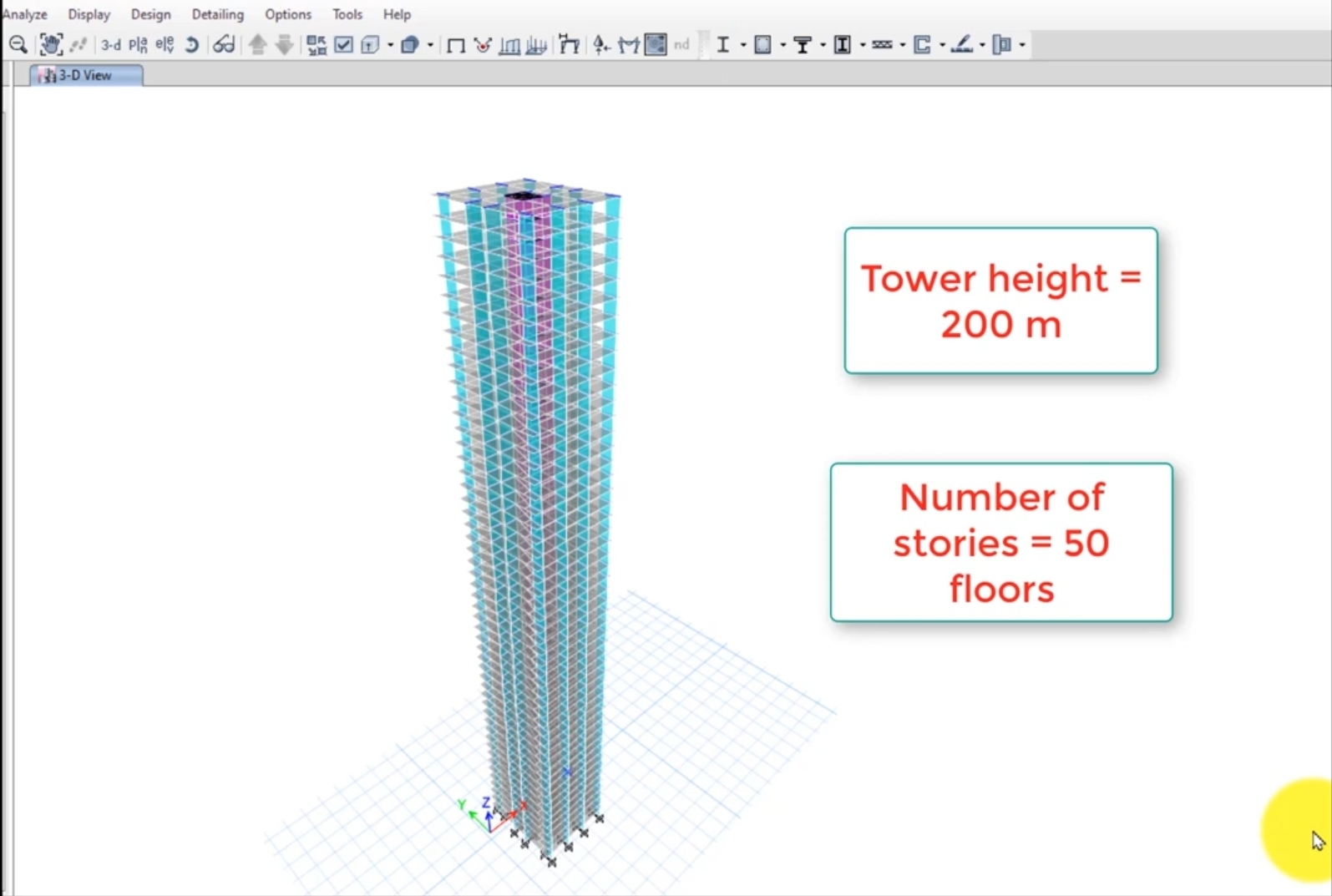Open the Design menu
The image size is (1332, 896).
click(x=151, y=14)
